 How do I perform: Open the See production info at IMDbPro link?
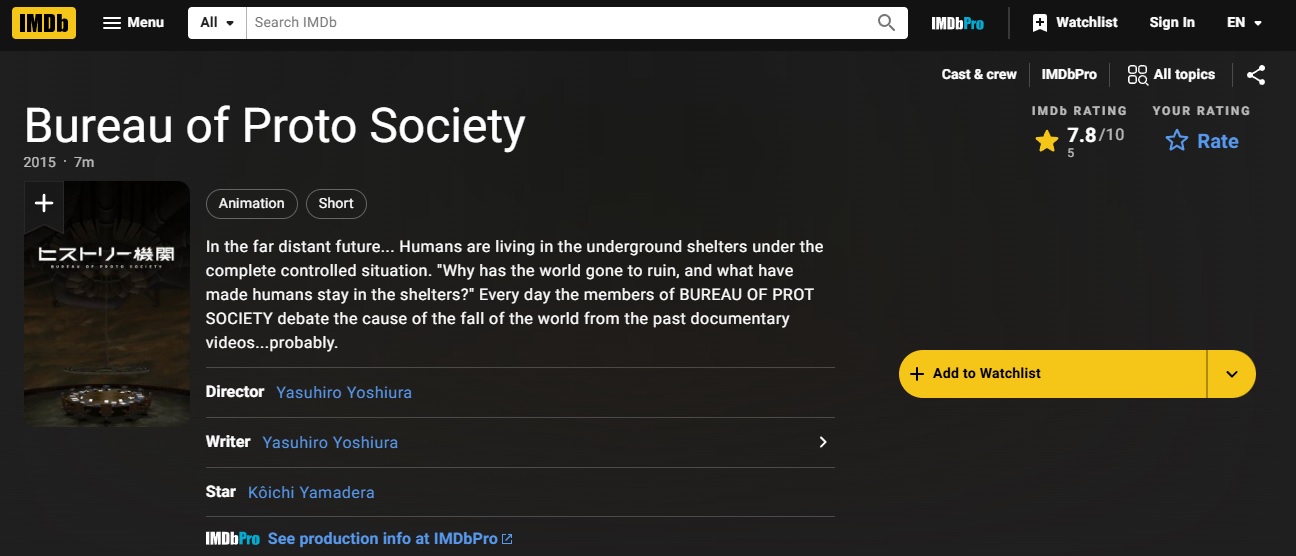[x=390, y=539]
